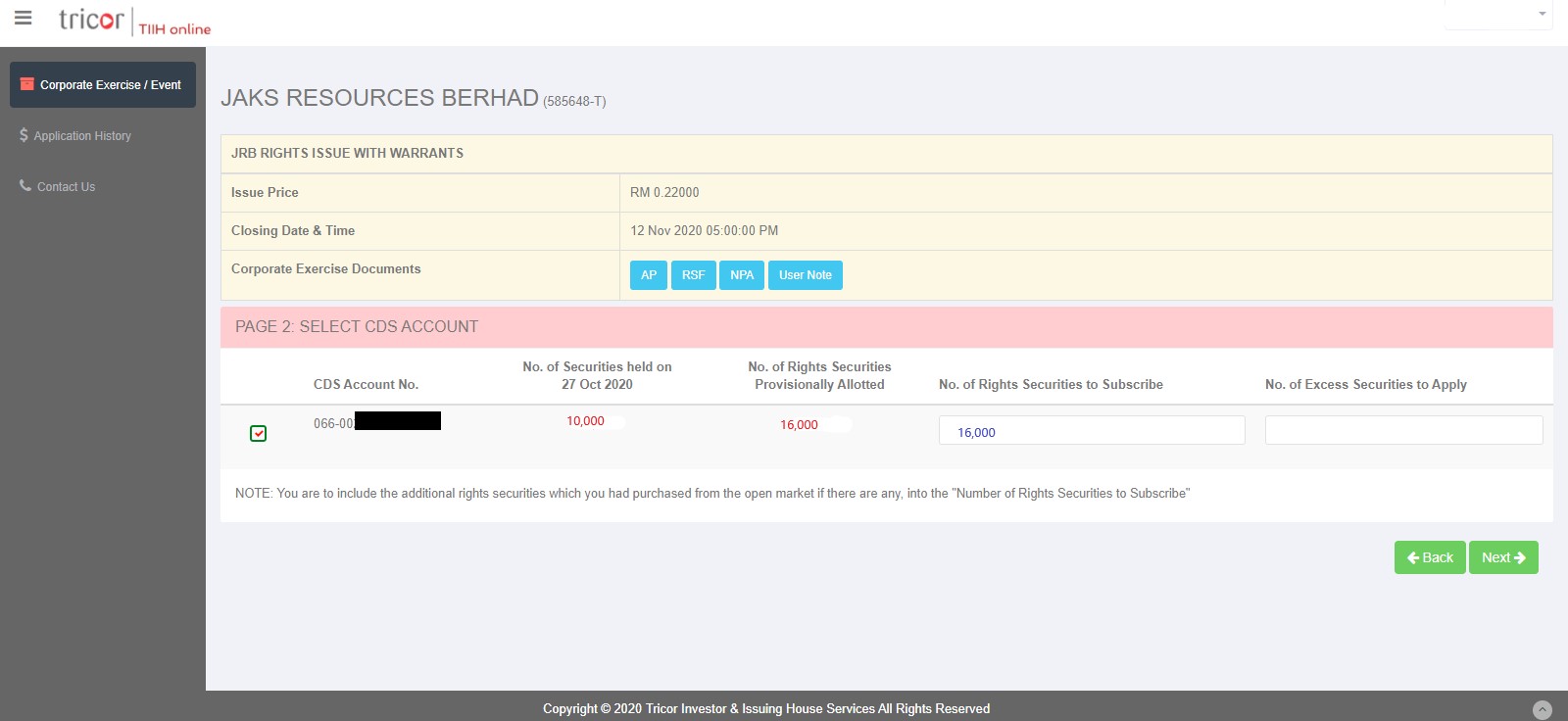The height and width of the screenshot is (721, 1568).
Task: Click the Back button
Action: 1430,557
